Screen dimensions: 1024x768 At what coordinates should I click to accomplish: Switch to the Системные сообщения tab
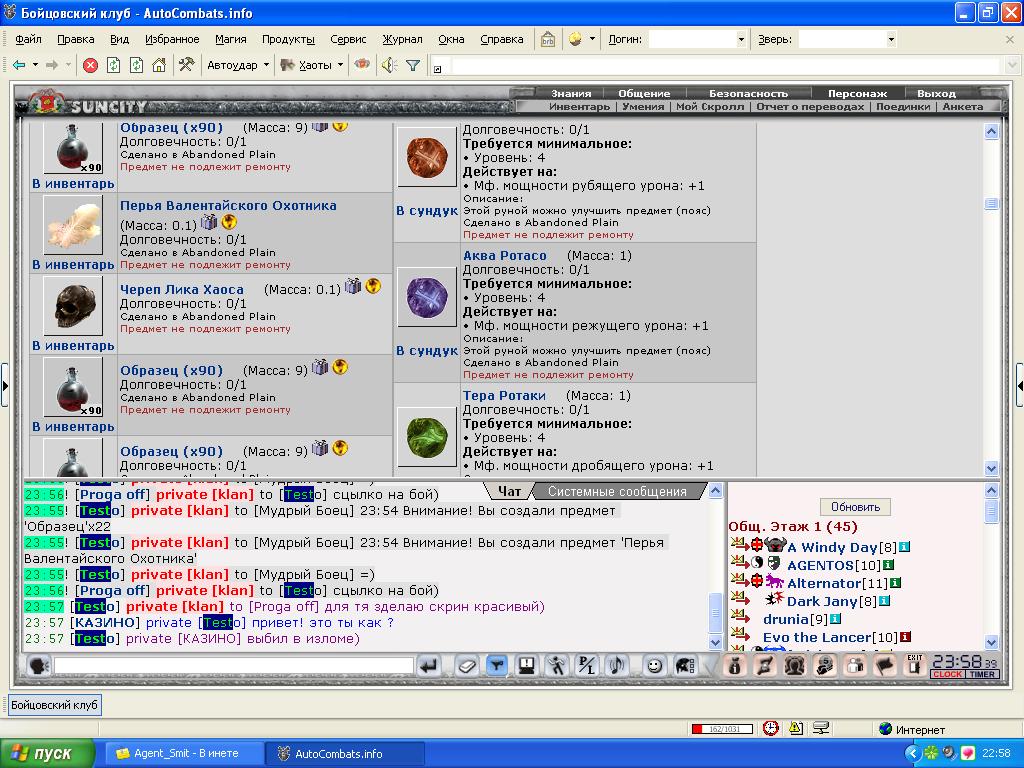[617, 491]
